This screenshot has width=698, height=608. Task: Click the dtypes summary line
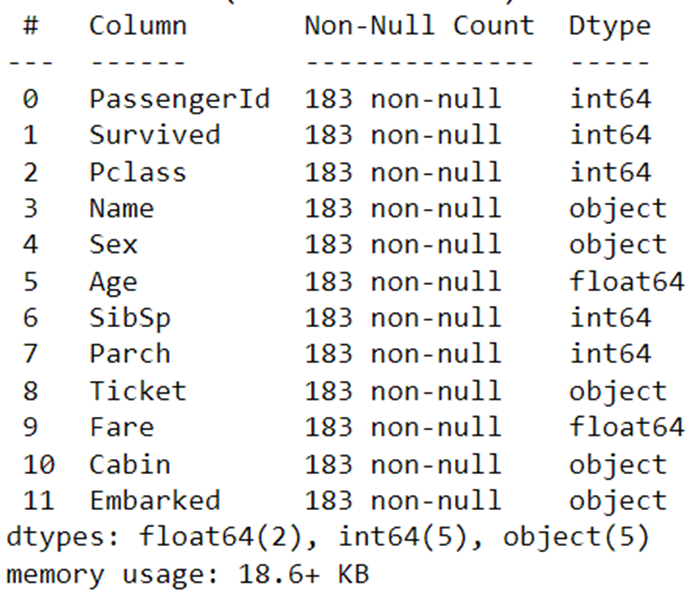[328, 538]
